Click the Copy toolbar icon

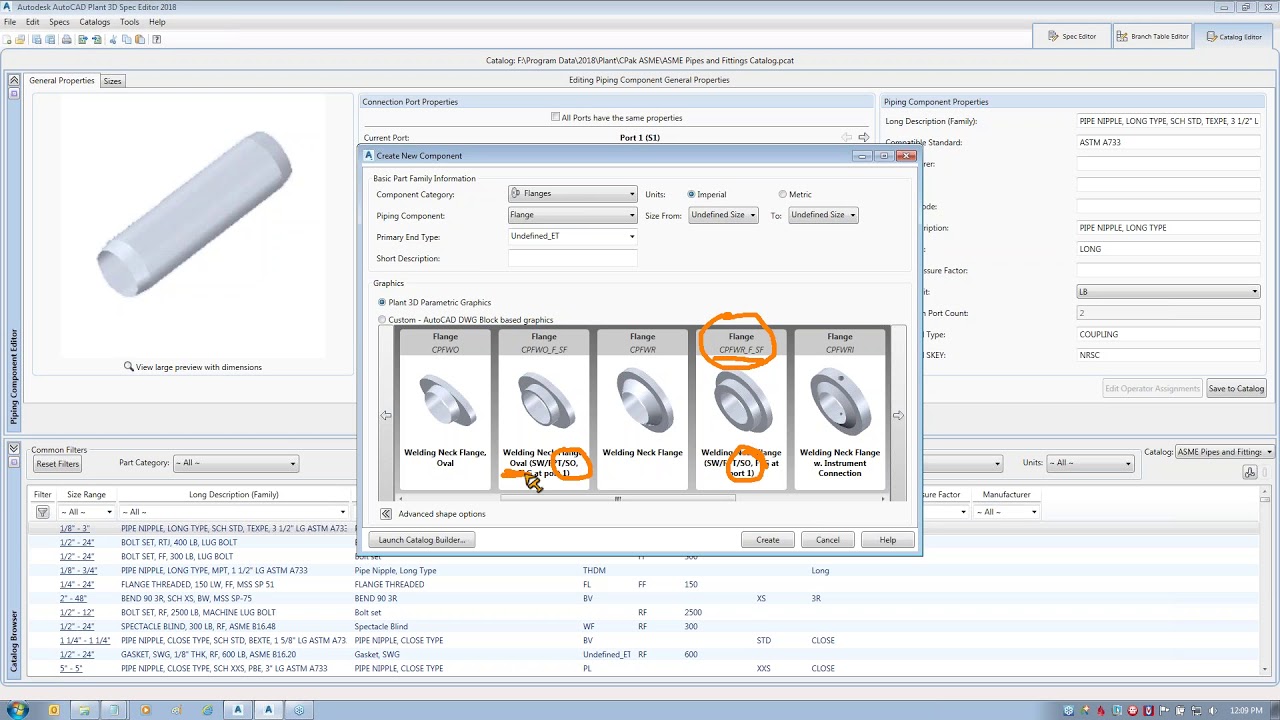pyautogui.click(x=126, y=40)
